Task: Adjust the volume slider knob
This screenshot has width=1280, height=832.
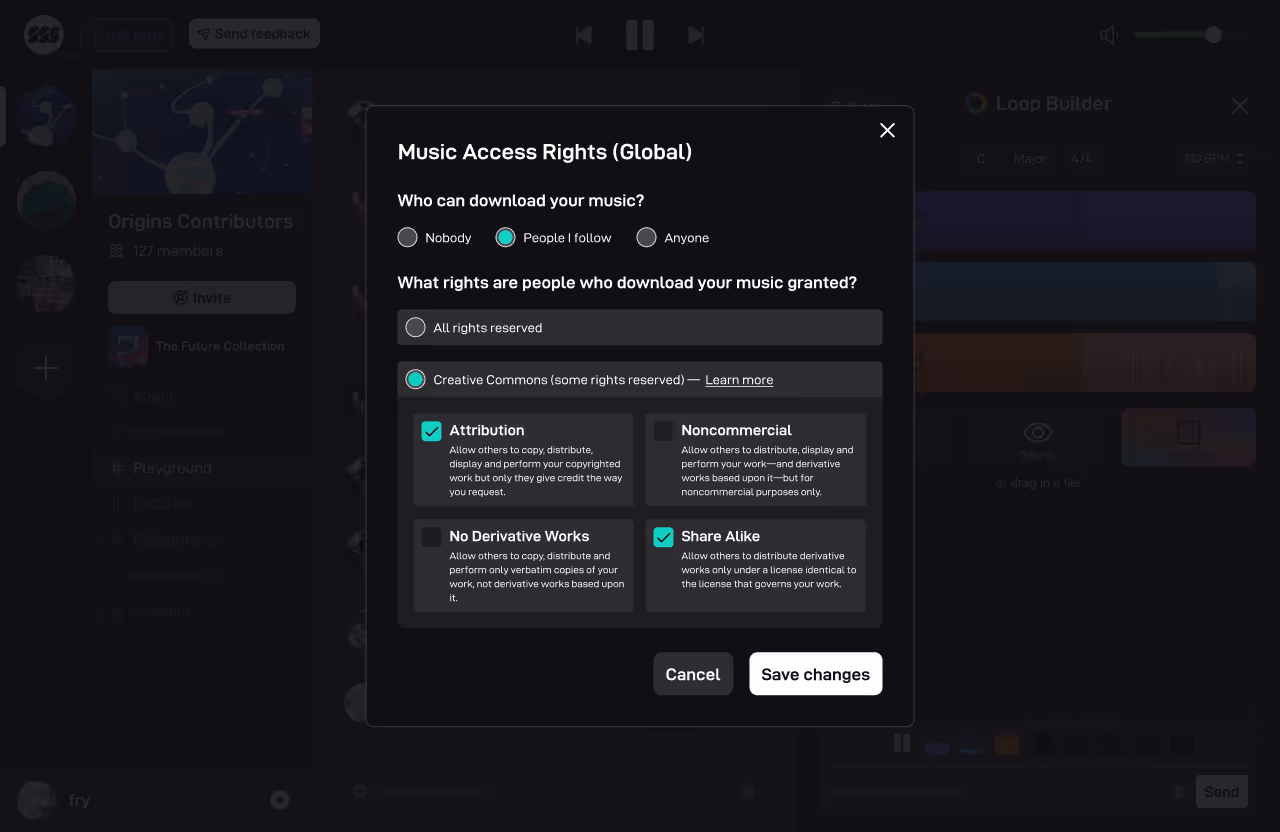Action: [x=1213, y=35]
